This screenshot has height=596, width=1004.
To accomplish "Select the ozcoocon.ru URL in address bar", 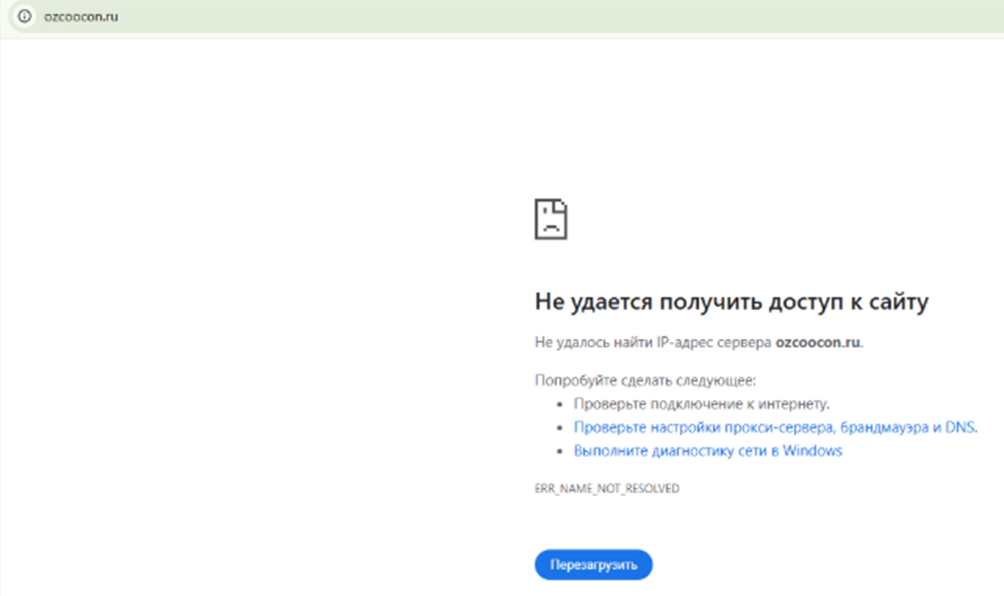I will tap(81, 17).
